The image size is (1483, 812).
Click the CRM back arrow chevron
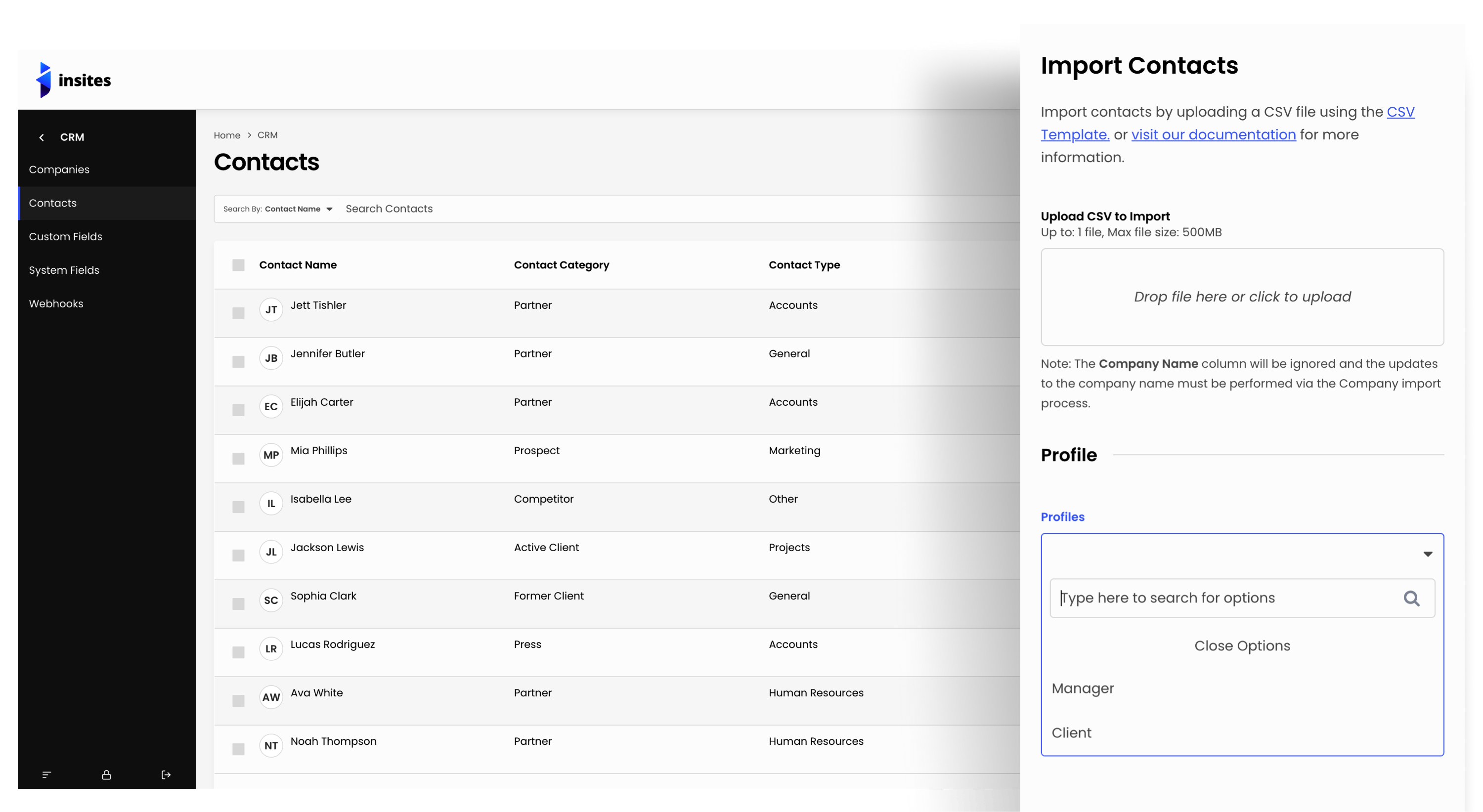click(x=42, y=137)
